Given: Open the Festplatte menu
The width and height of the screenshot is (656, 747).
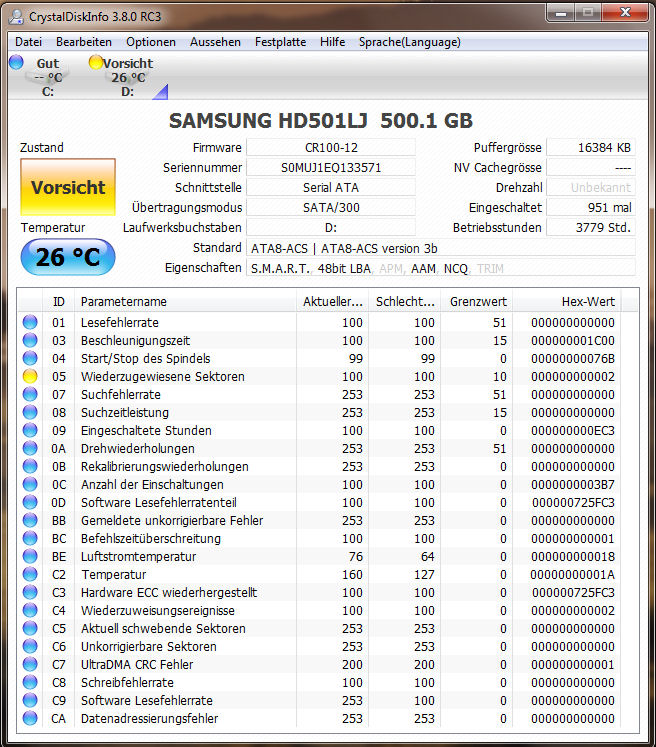Looking at the screenshot, I should [x=280, y=42].
